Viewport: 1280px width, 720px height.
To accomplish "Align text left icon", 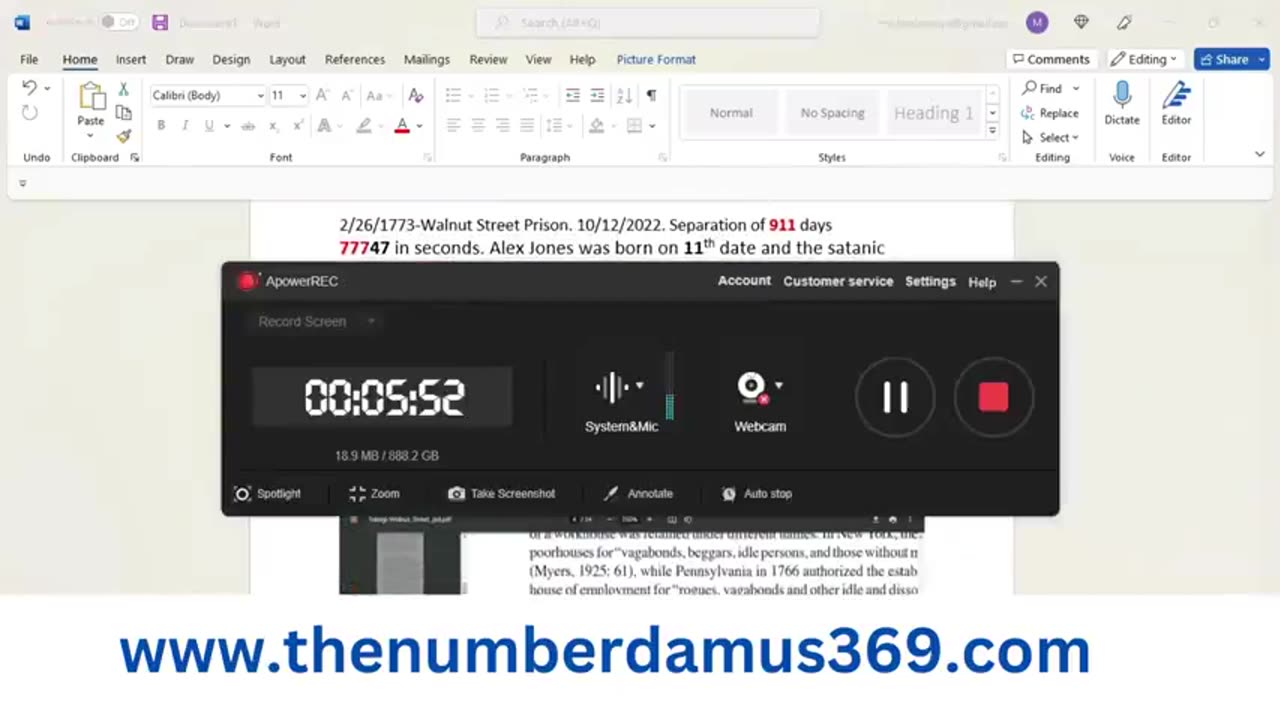I will (x=454, y=126).
